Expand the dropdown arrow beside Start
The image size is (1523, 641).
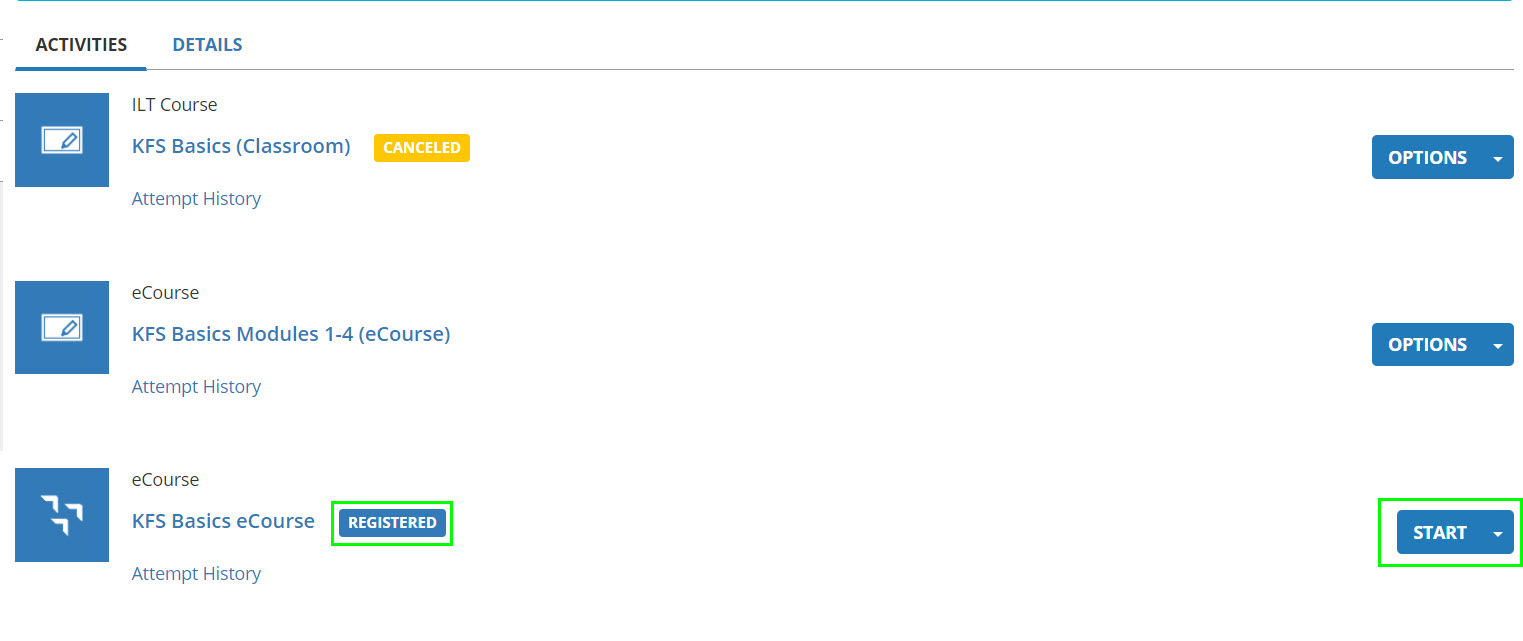pos(1497,533)
